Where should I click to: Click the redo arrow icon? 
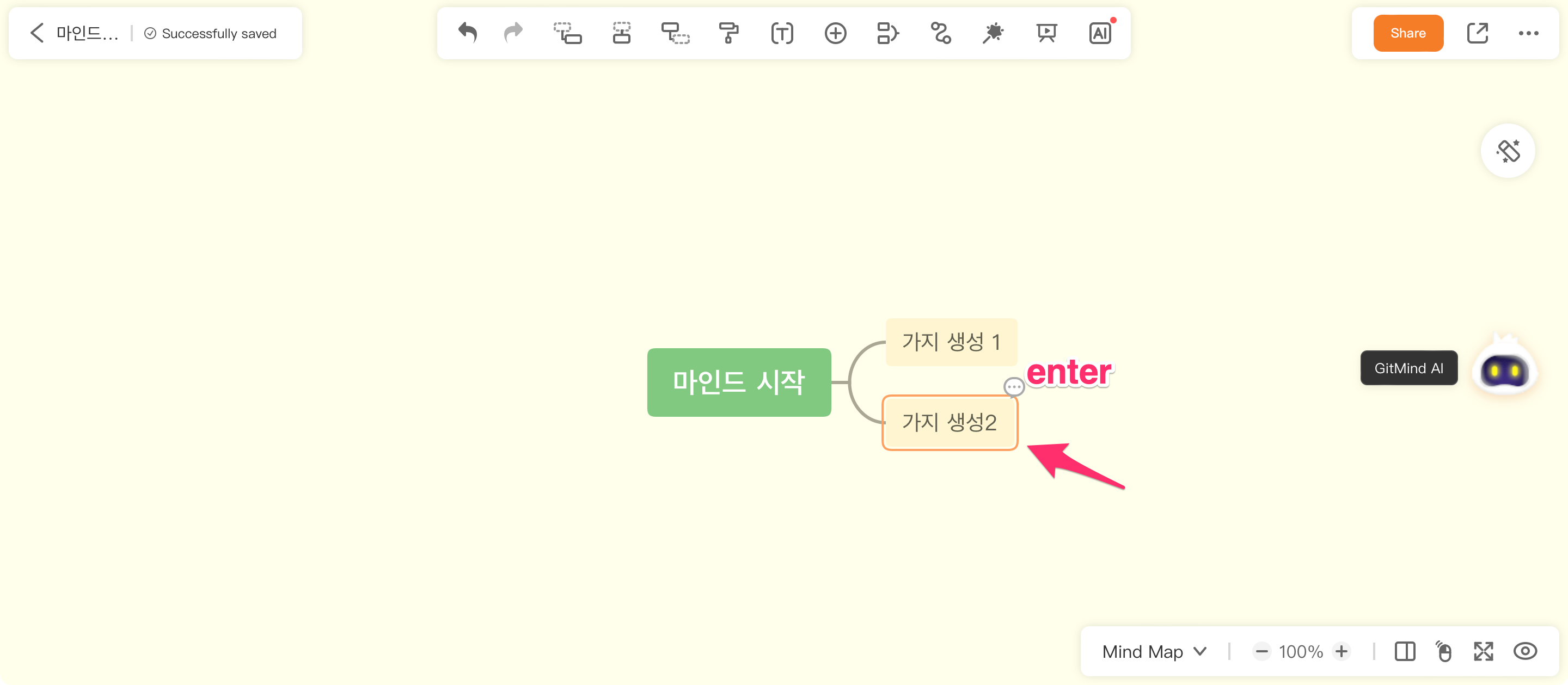[513, 33]
